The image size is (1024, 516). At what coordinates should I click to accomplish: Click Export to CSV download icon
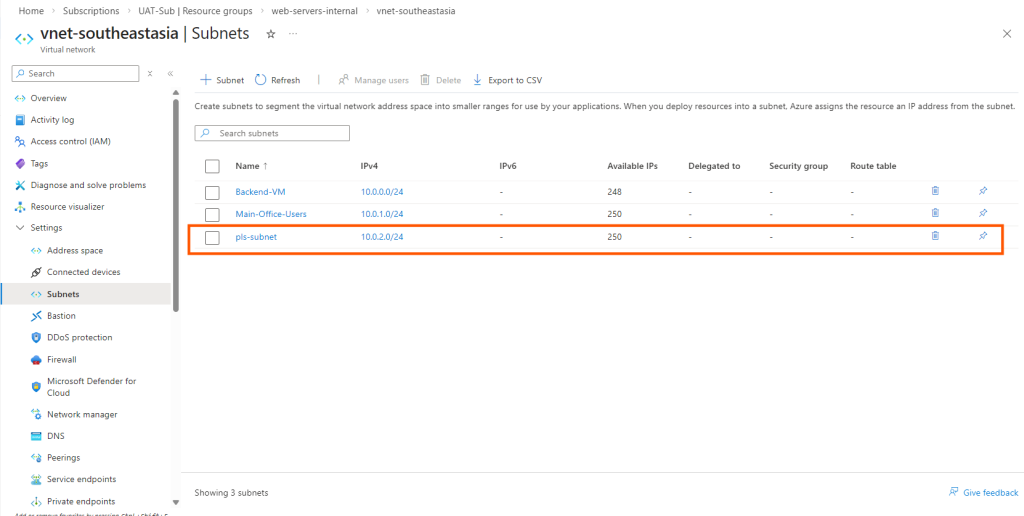pos(478,80)
